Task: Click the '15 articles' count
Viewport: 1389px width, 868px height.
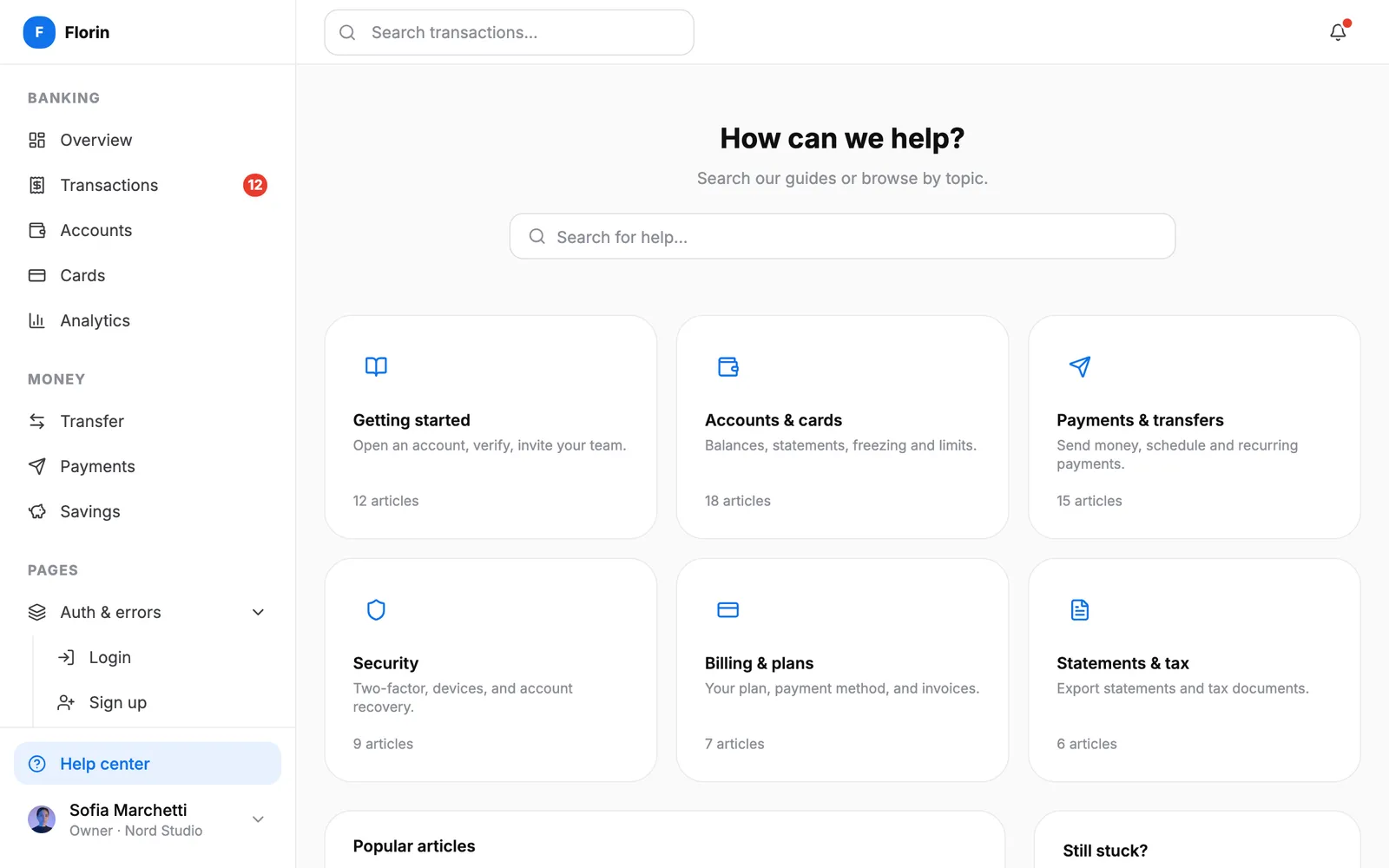Action: 1089,501
